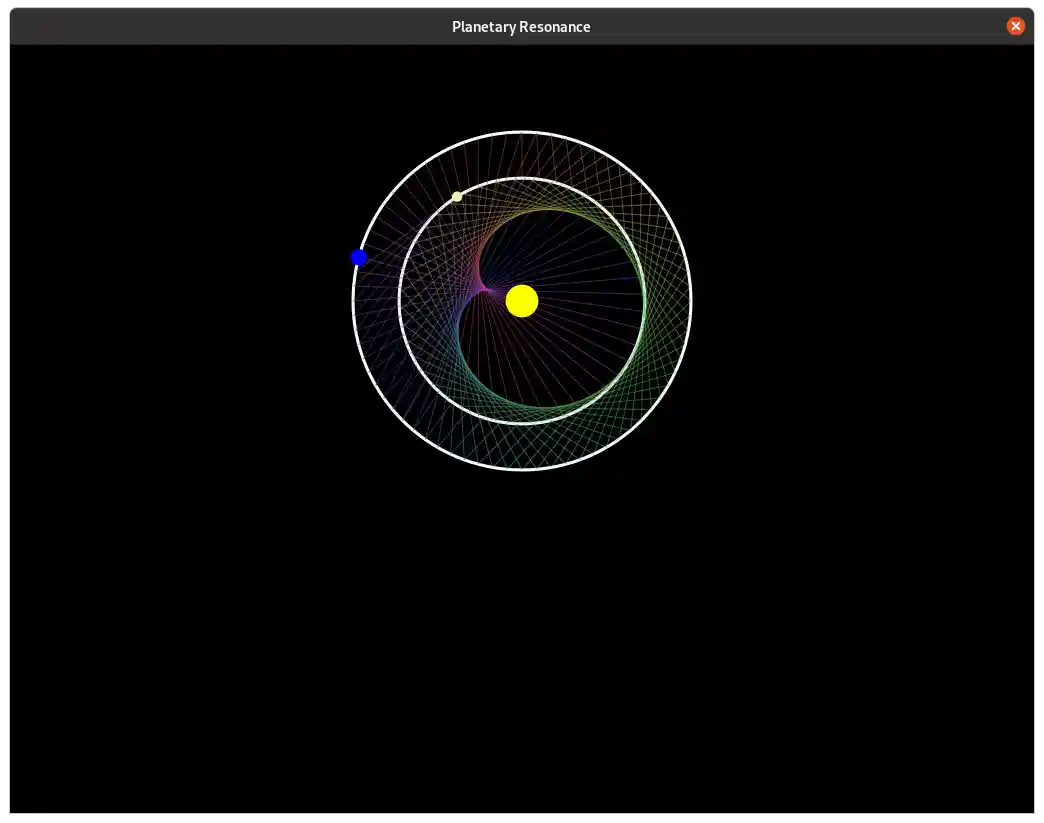Image resolution: width=1044 pixels, height=823 pixels.
Task: Select the small pale-yellow inner planet
Action: pyautogui.click(x=457, y=196)
